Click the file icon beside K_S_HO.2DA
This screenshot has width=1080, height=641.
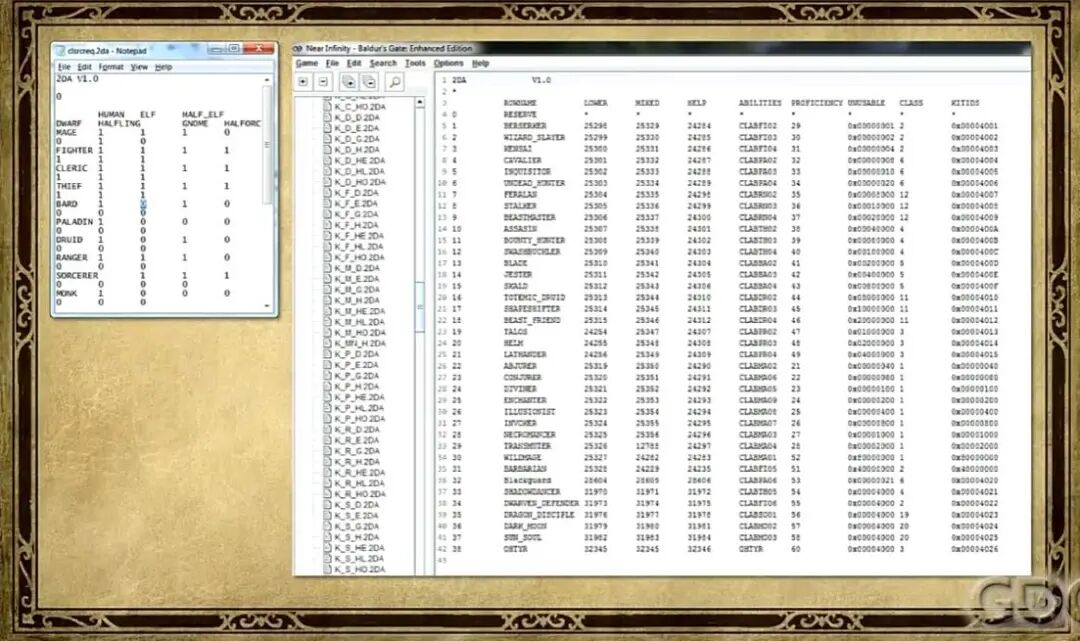click(x=328, y=569)
